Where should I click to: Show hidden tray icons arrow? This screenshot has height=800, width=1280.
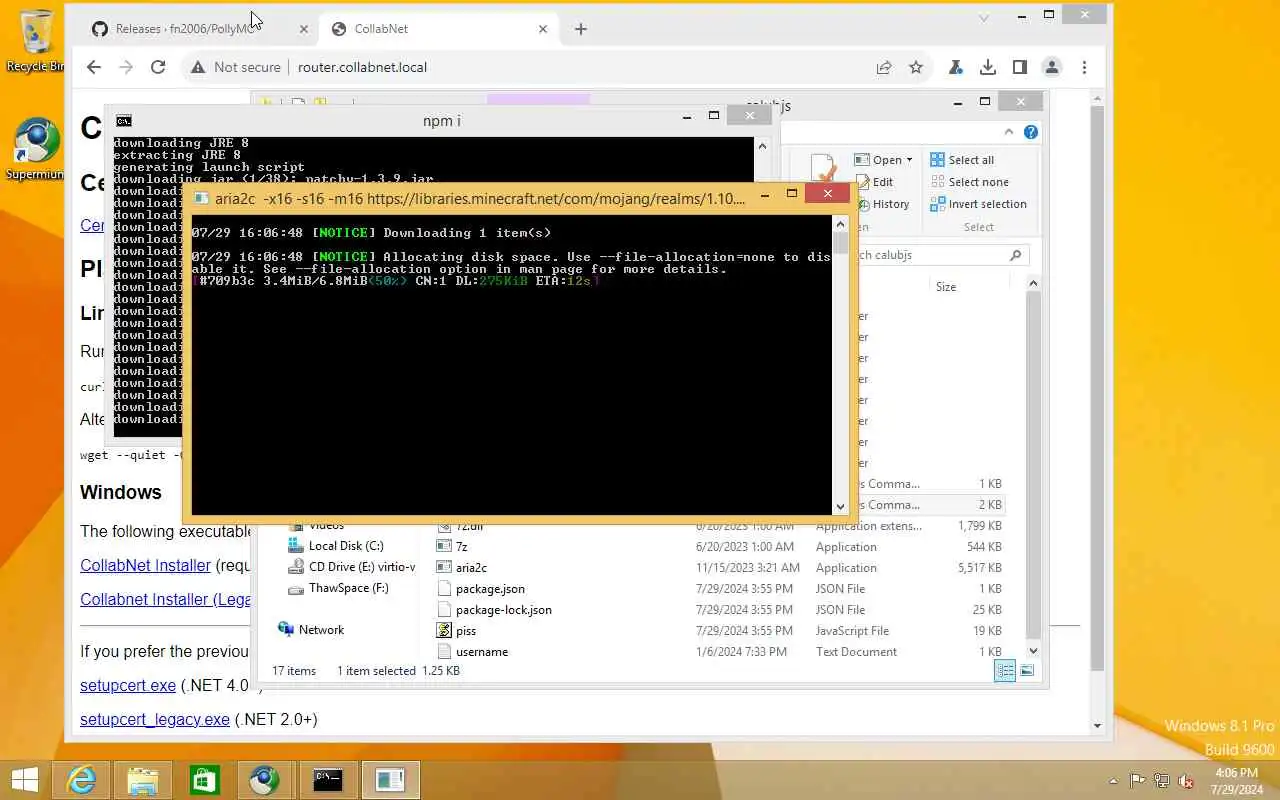click(1114, 781)
